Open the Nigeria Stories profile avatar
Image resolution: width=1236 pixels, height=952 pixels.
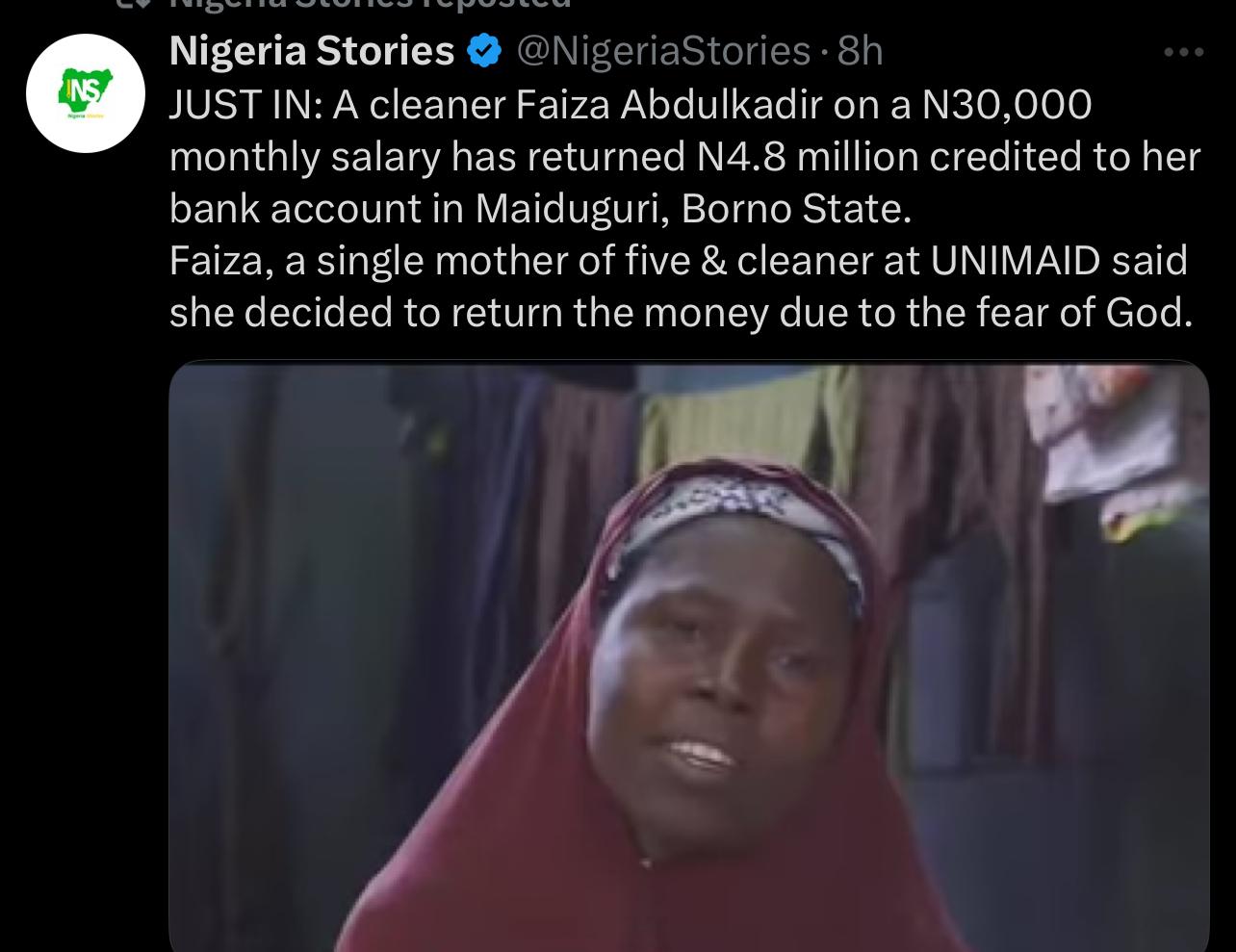[86, 93]
